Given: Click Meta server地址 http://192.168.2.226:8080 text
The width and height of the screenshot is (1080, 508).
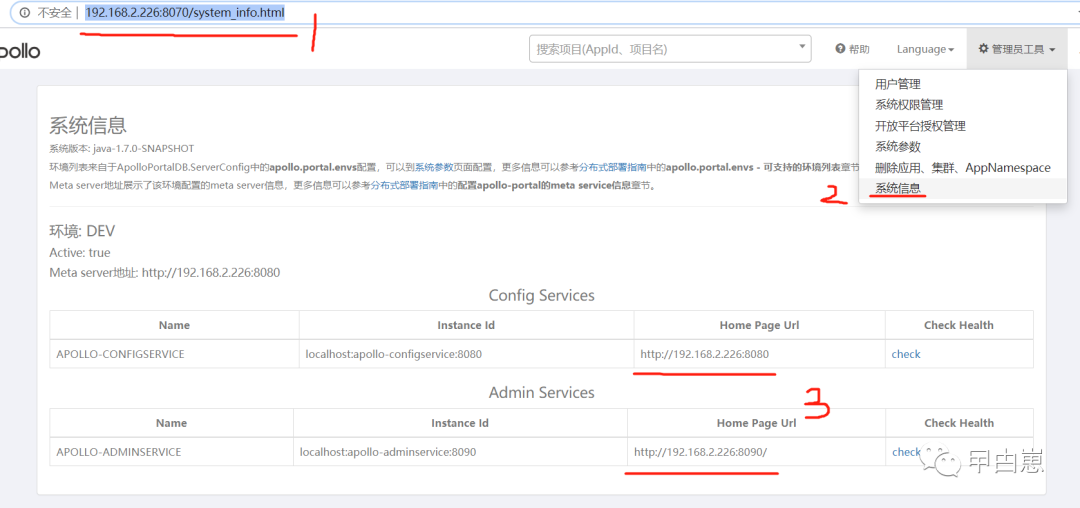Looking at the screenshot, I should pos(165,273).
